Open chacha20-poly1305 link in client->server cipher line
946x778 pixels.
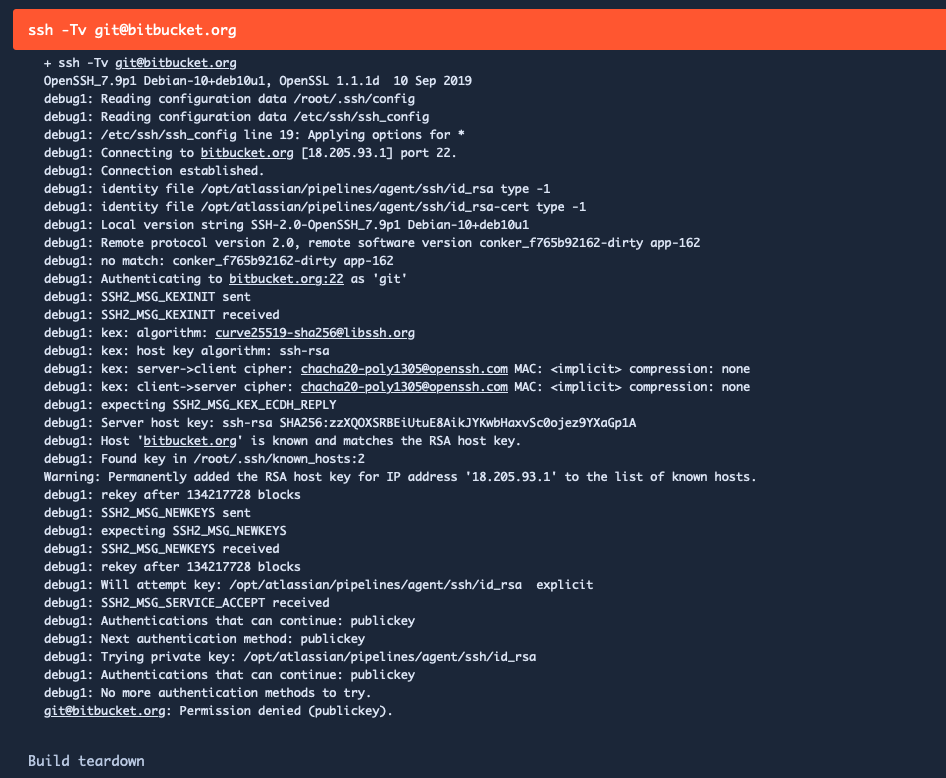(x=404, y=387)
